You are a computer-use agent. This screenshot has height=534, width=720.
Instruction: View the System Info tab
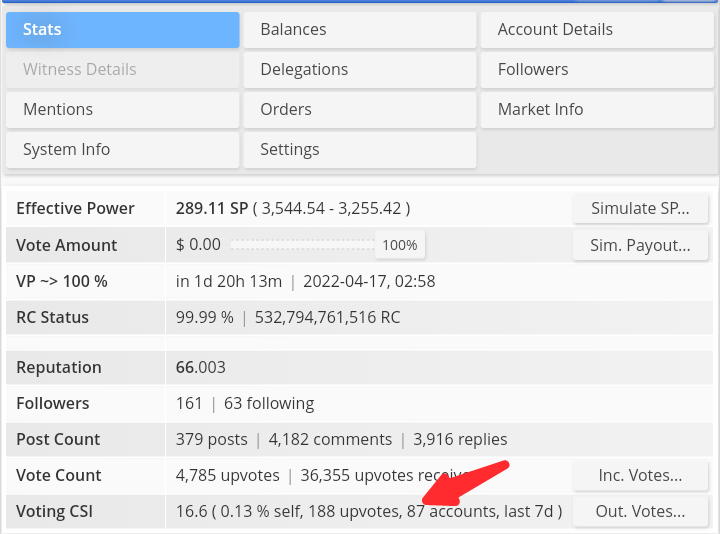point(122,150)
